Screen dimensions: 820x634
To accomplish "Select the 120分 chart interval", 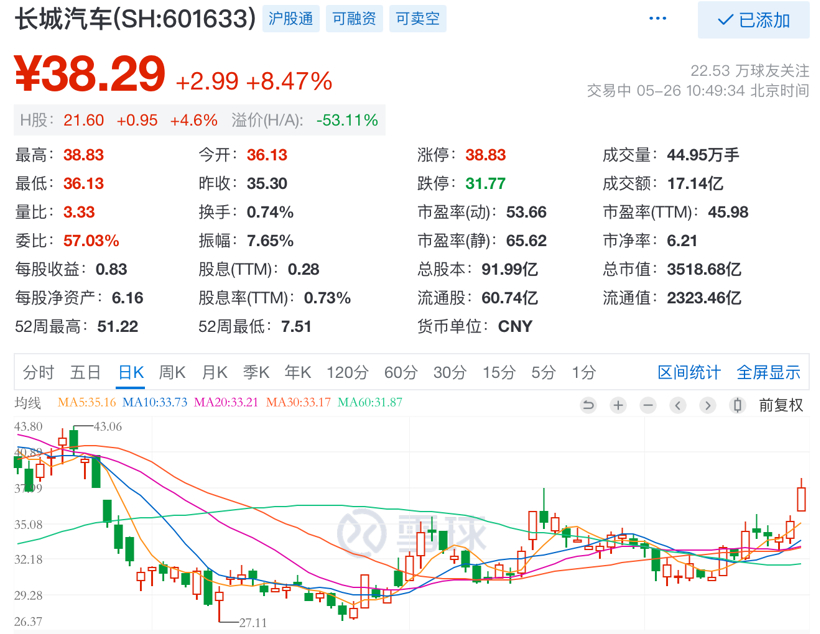I will click(348, 372).
